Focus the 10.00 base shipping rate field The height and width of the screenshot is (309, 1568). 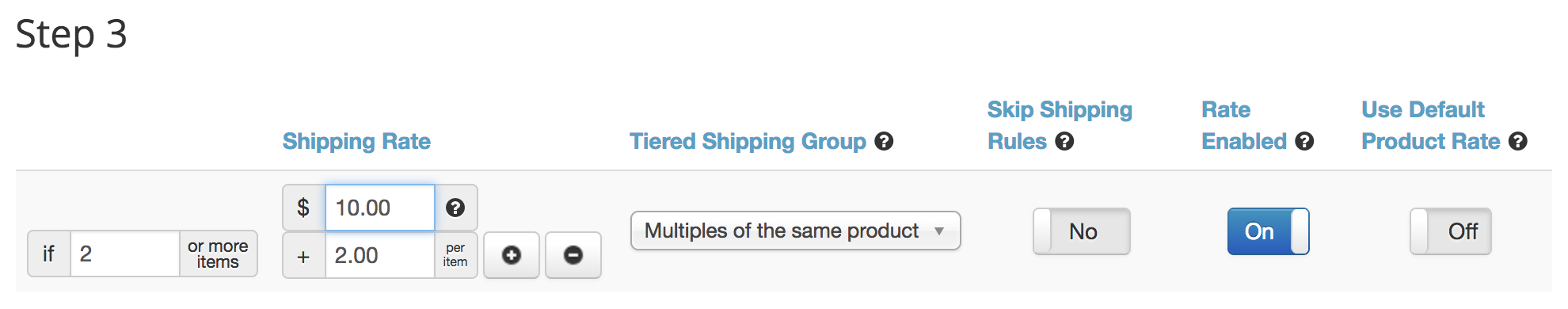click(x=380, y=208)
